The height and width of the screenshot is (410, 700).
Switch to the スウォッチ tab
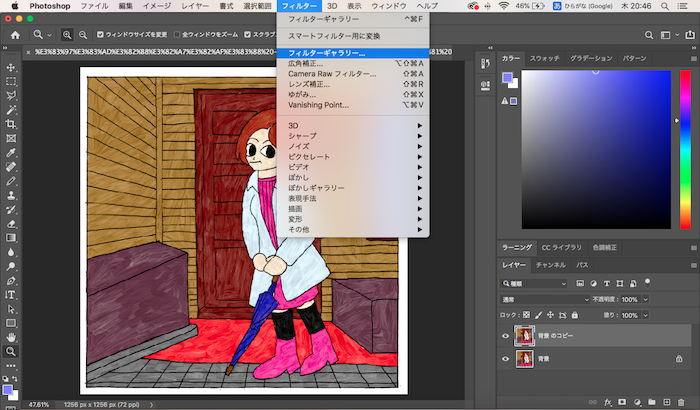pyautogui.click(x=544, y=59)
